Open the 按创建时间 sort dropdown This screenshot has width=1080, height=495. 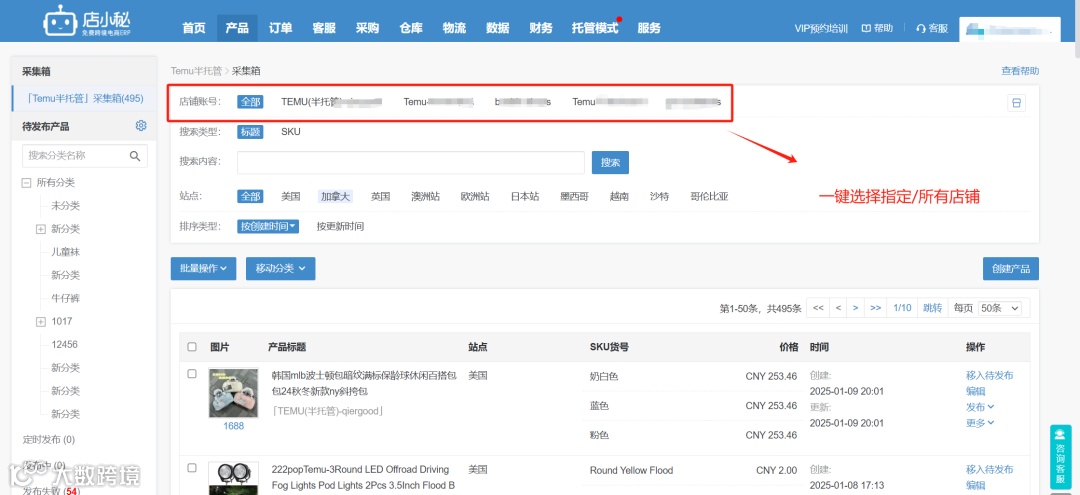[x=269, y=226]
